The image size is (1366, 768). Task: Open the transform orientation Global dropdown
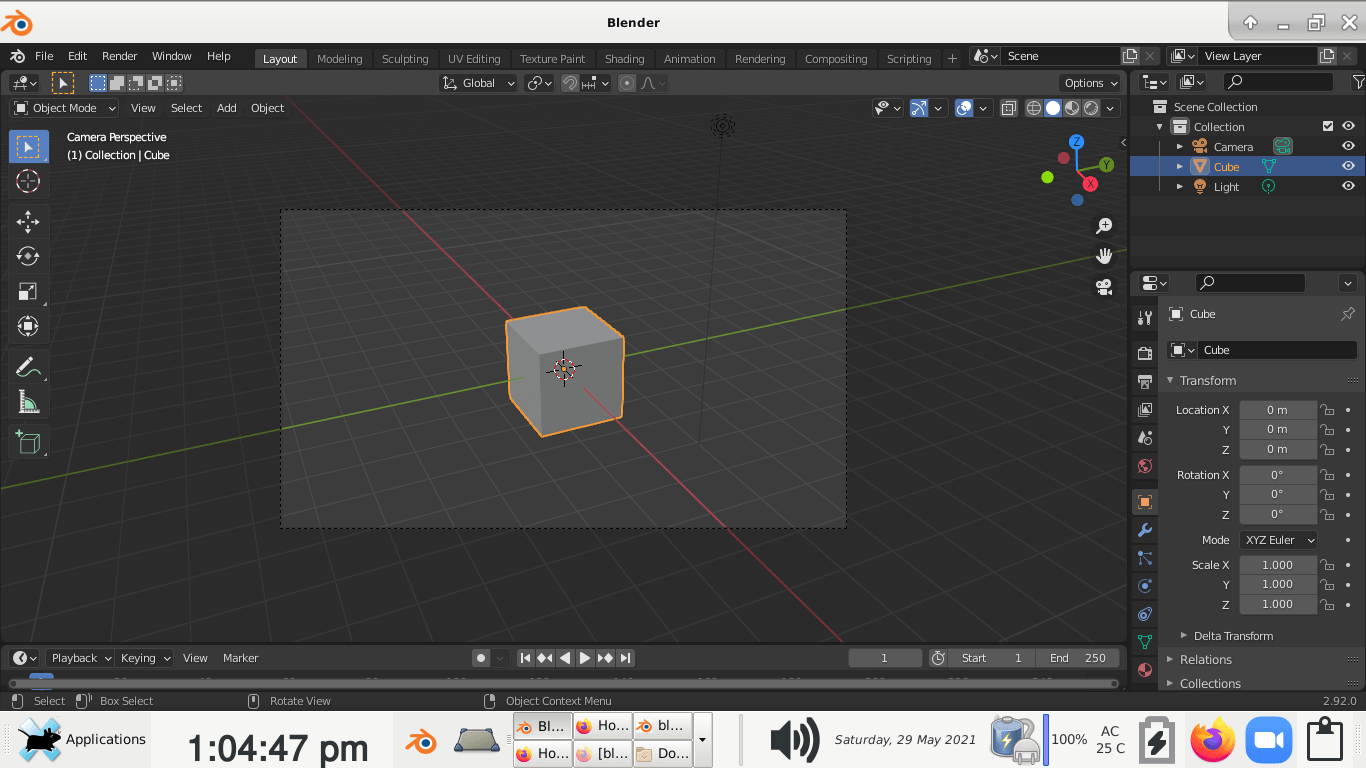point(477,83)
